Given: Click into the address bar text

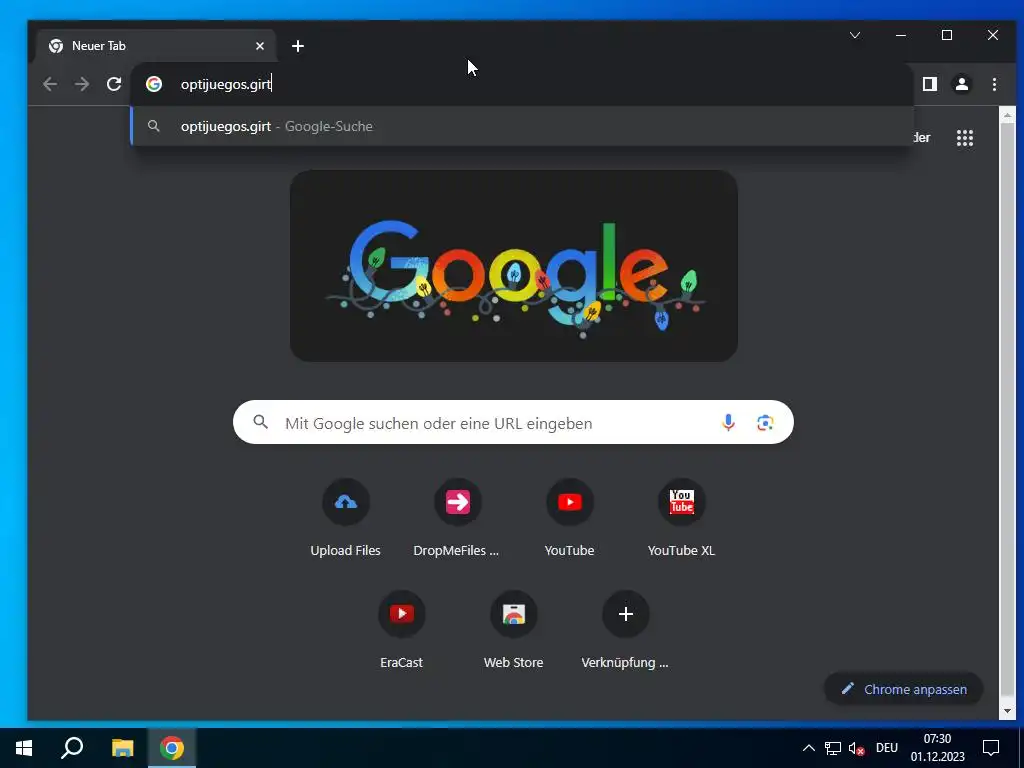Looking at the screenshot, I should [226, 84].
